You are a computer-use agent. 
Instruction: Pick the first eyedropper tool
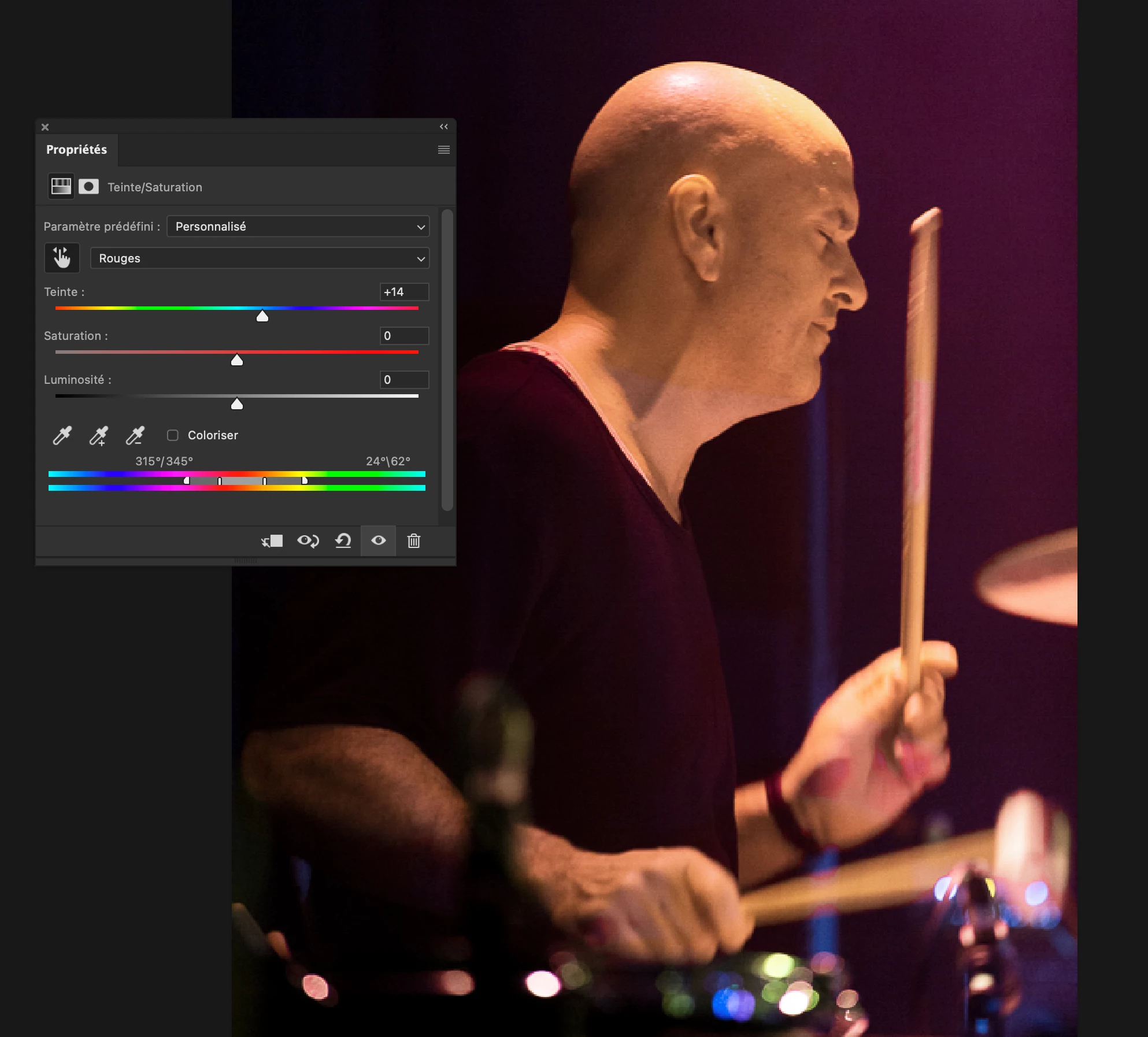pyautogui.click(x=62, y=435)
